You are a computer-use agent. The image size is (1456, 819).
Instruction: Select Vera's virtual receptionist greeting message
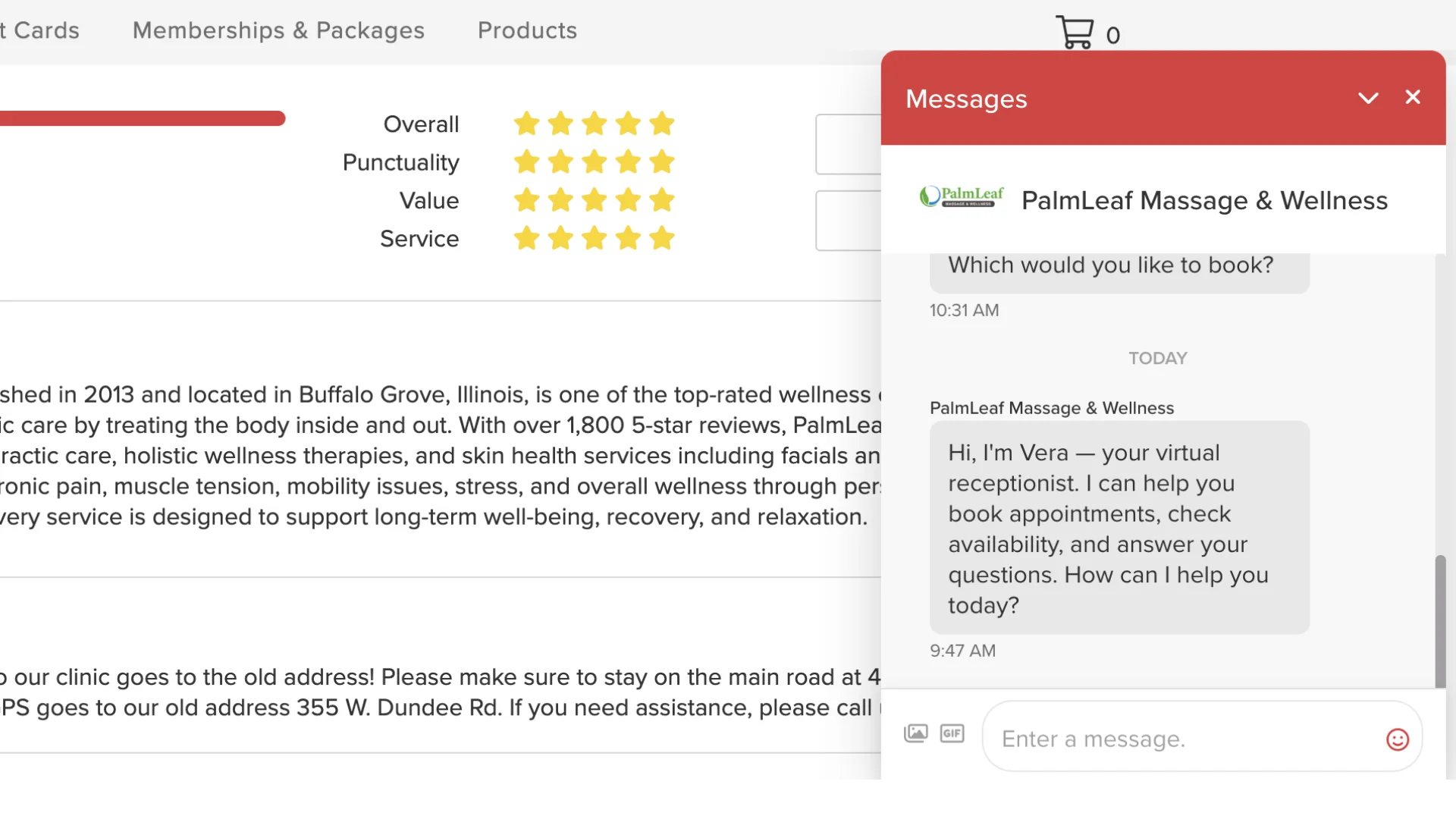pyautogui.click(x=1119, y=528)
